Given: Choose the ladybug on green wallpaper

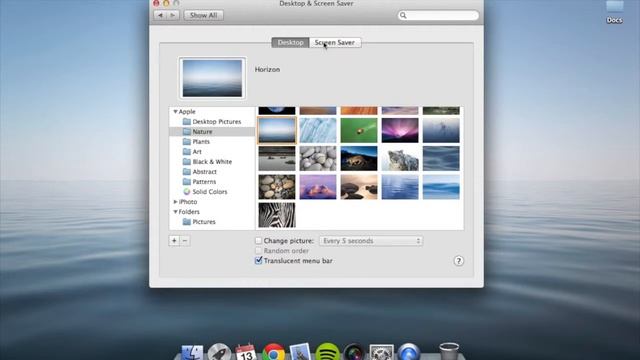Looking at the screenshot, I should [x=359, y=131].
